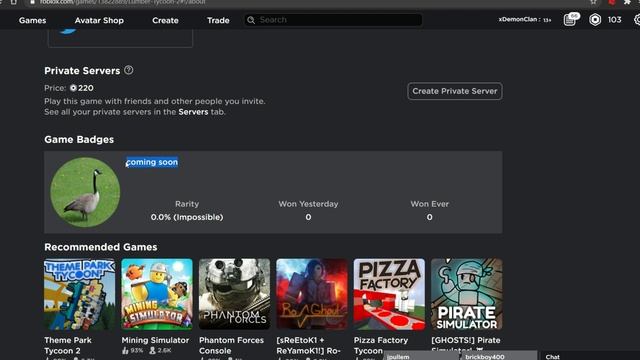Click the search magnifier icon

[x=251, y=20]
